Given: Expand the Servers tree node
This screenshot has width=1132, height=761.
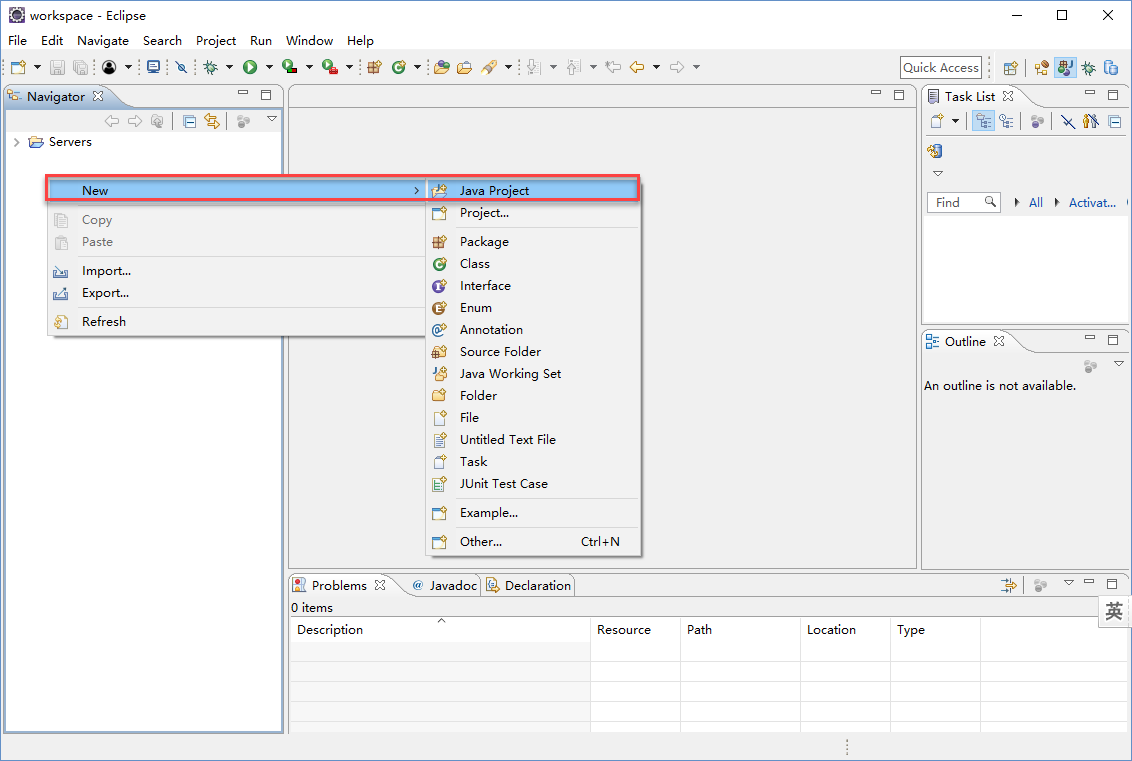Looking at the screenshot, I should 16,142.
